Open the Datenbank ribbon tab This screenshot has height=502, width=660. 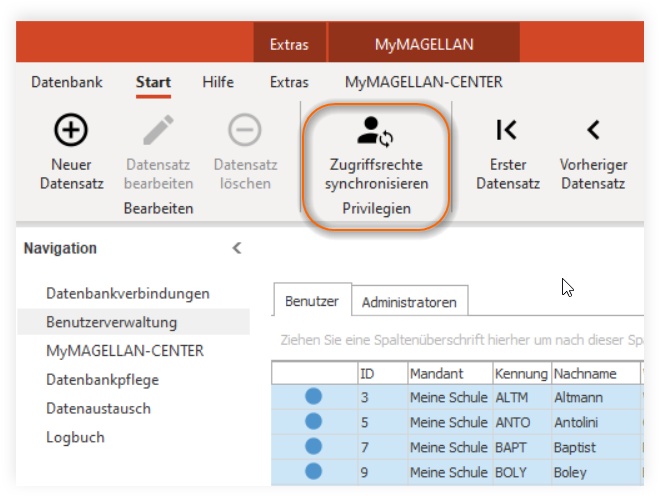pyautogui.click(x=67, y=82)
